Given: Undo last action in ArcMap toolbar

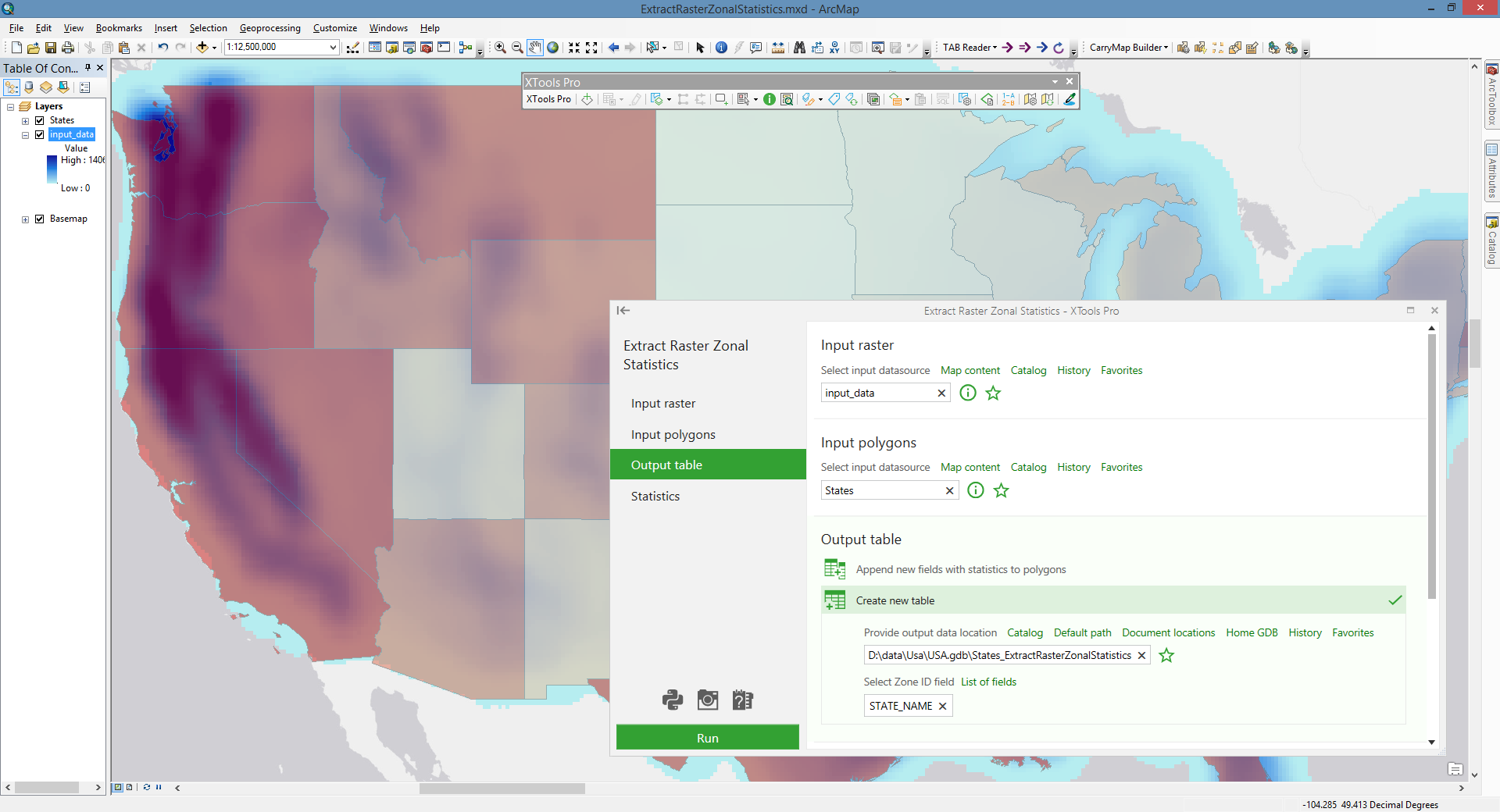Looking at the screenshot, I should [162, 48].
